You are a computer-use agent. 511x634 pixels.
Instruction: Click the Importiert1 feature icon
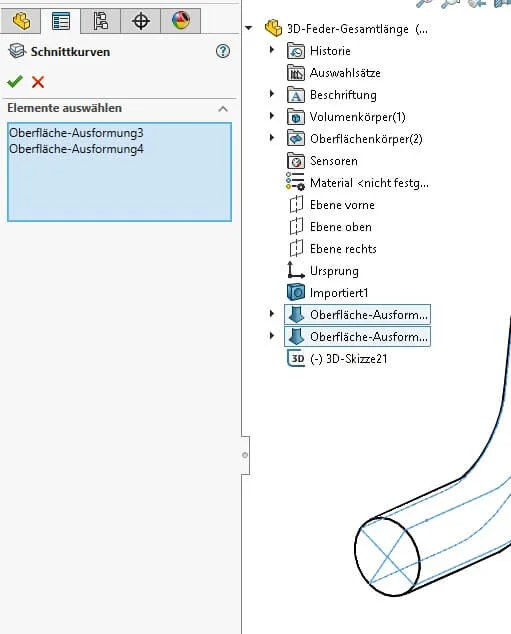coord(296,292)
